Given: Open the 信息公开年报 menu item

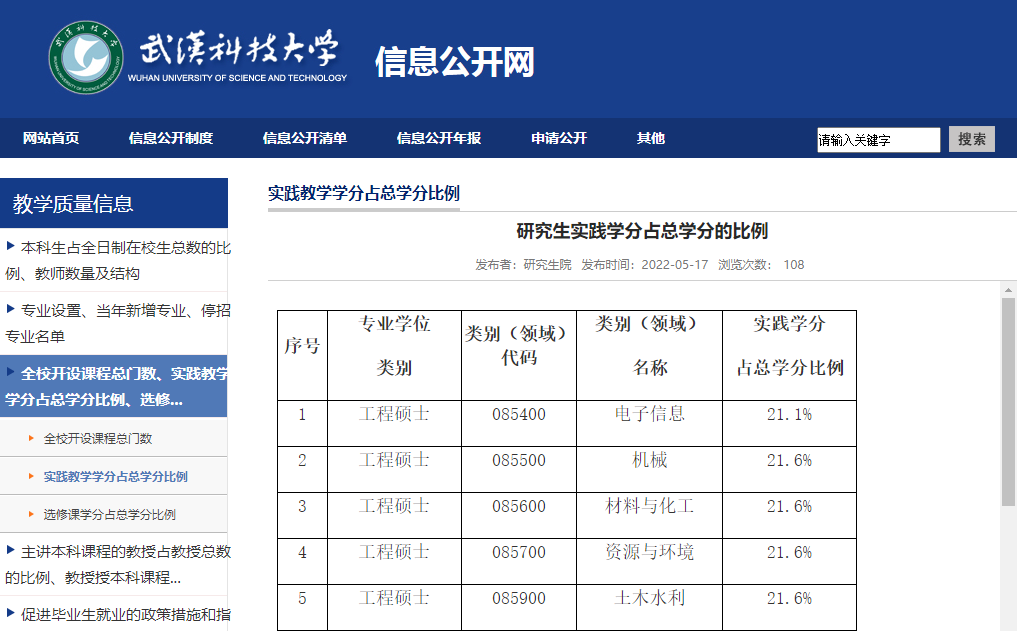Looking at the screenshot, I should click(x=439, y=138).
